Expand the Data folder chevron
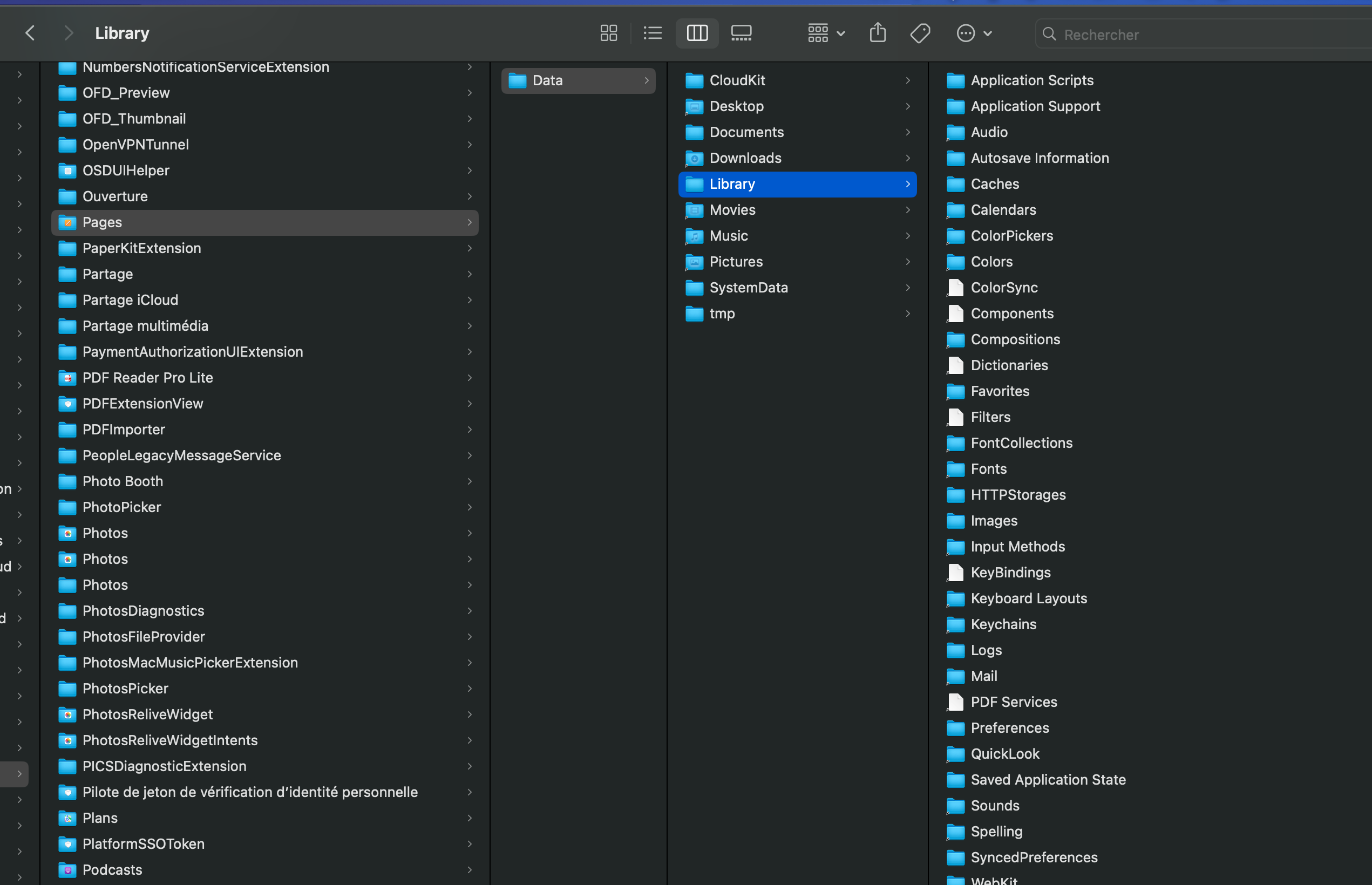The height and width of the screenshot is (885, 1372). pyautogui.click(x=646, y=80)
